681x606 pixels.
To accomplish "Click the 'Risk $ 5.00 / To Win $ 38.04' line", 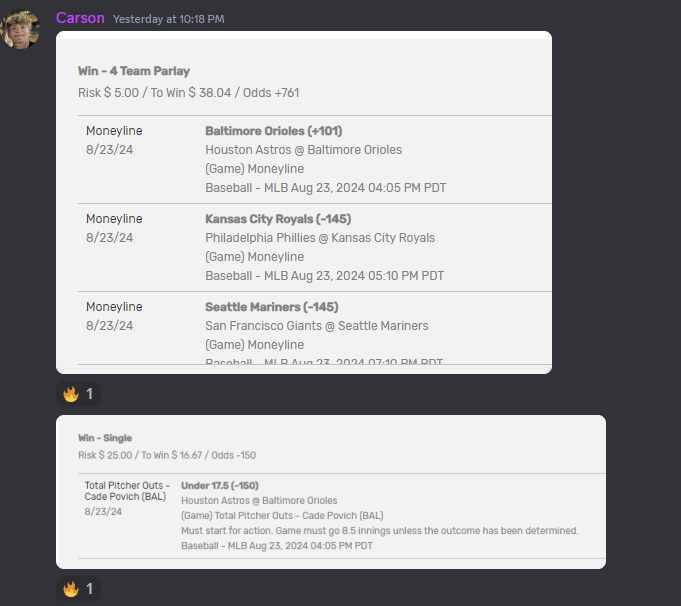I will click(x=188, y=93).
